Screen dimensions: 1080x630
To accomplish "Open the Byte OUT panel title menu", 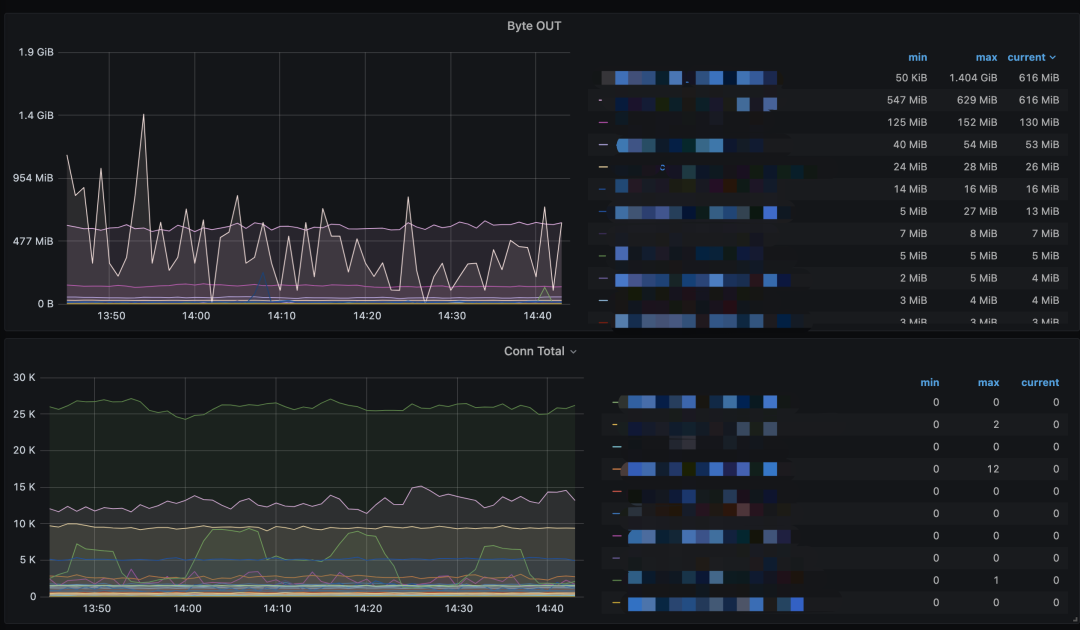I will pyautogui.click(x=534, y=26).
